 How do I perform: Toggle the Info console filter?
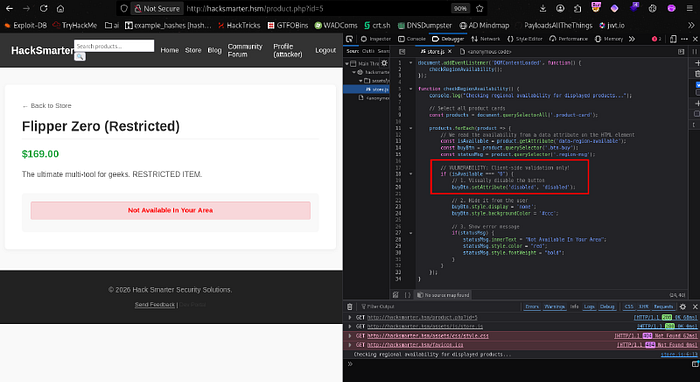coord(575,307)
